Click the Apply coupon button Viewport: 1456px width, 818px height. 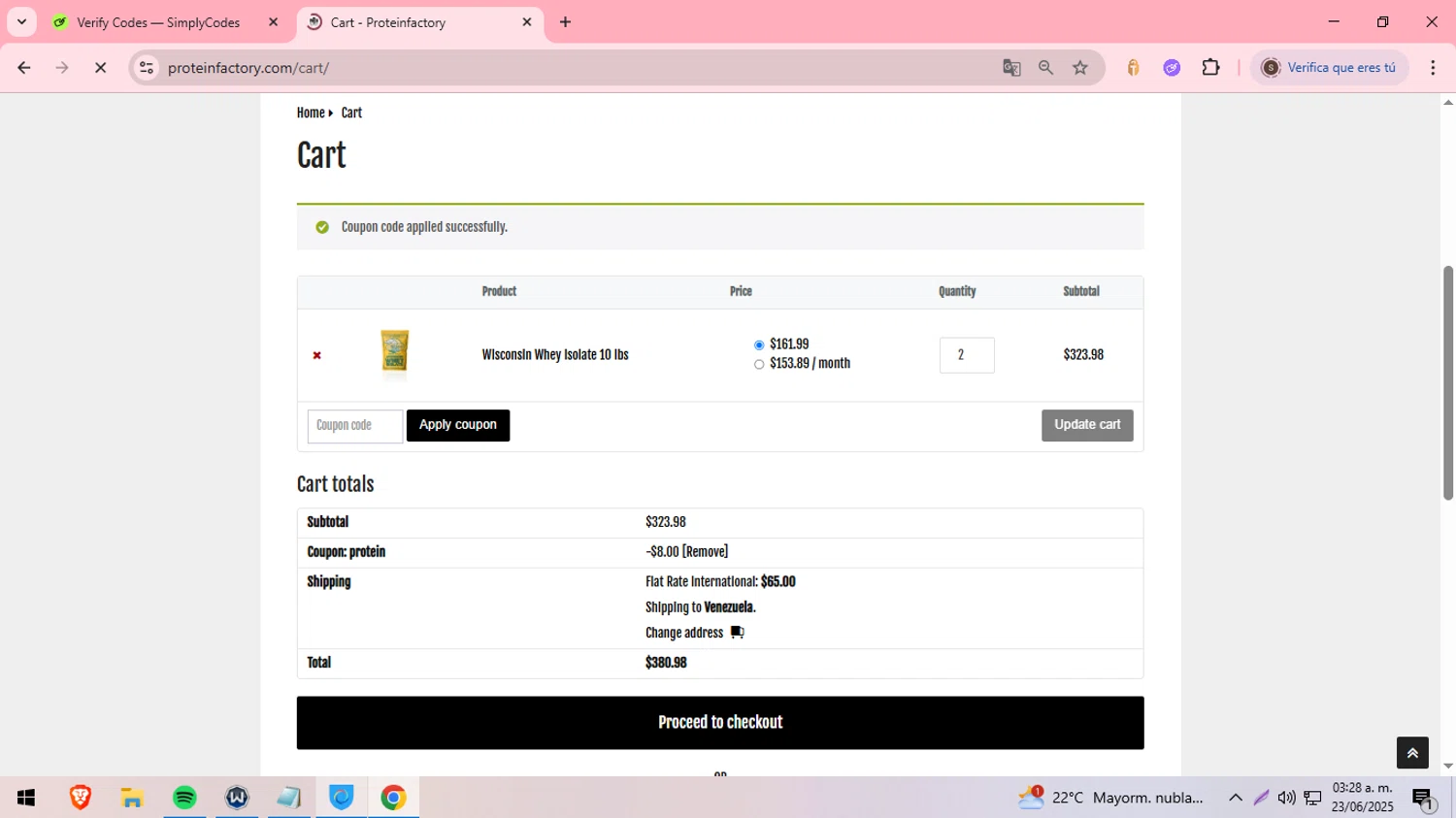pyautogui.click(x=458, y=425)
